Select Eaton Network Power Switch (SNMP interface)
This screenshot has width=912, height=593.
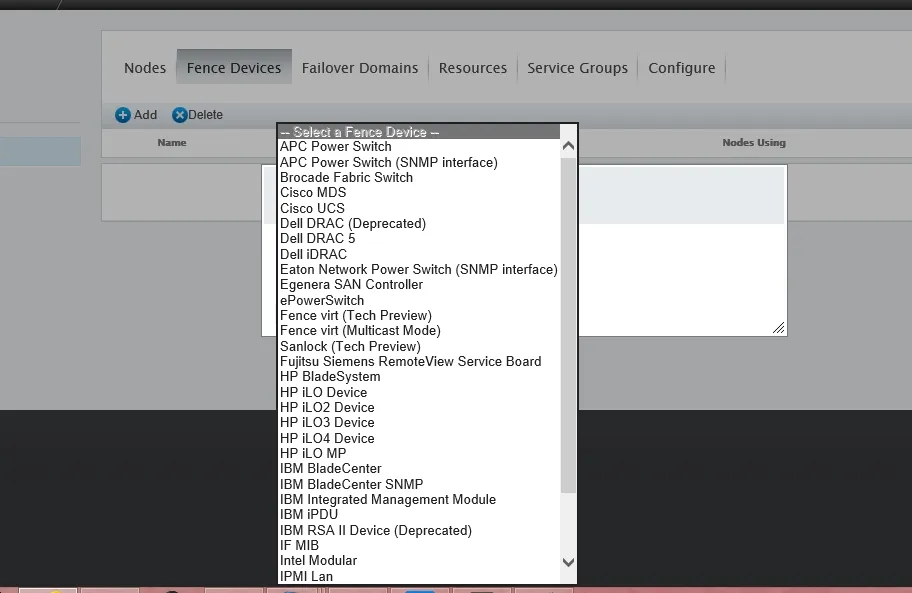(419, 269)
